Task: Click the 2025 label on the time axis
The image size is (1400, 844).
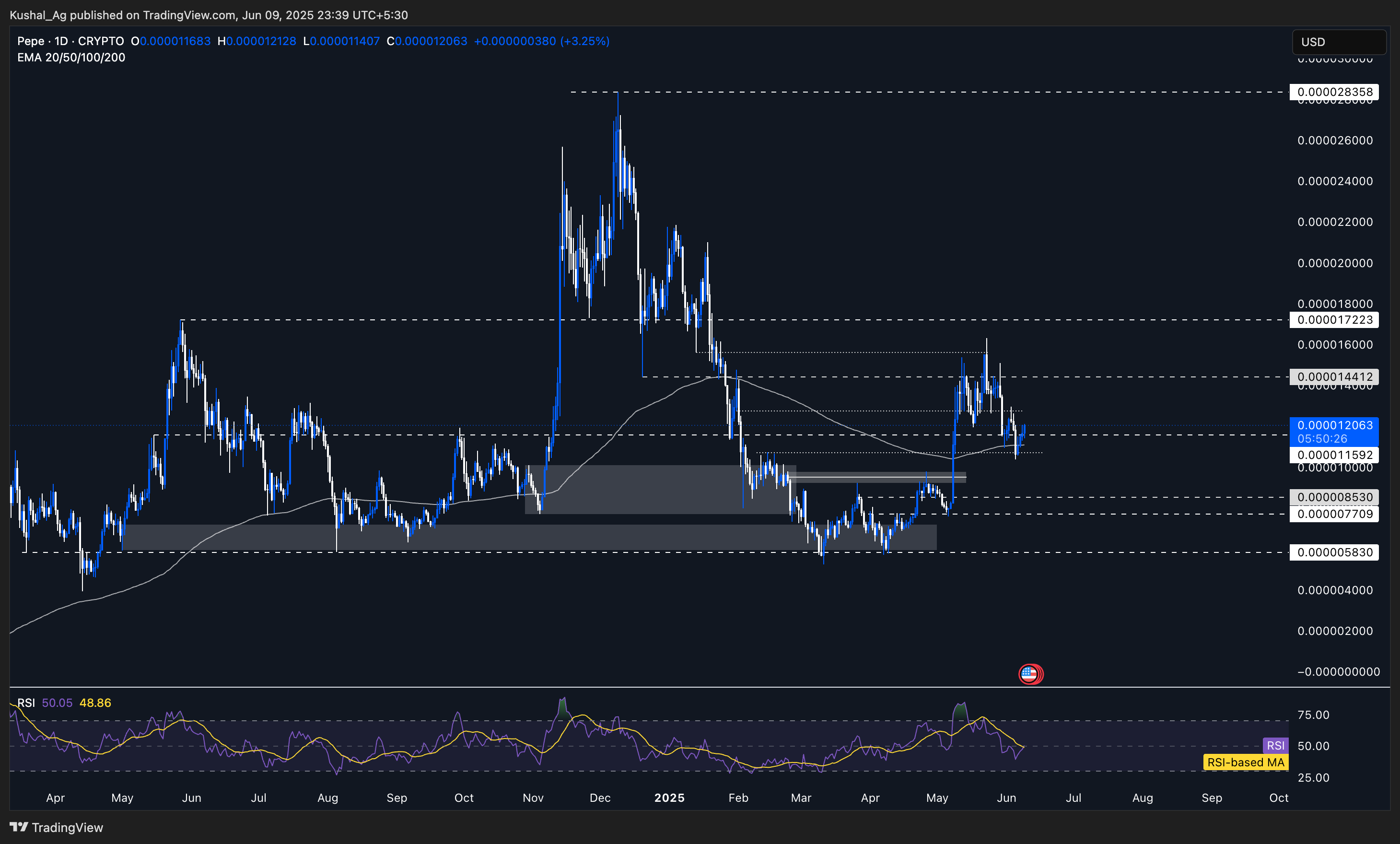Action: (669, 798)
